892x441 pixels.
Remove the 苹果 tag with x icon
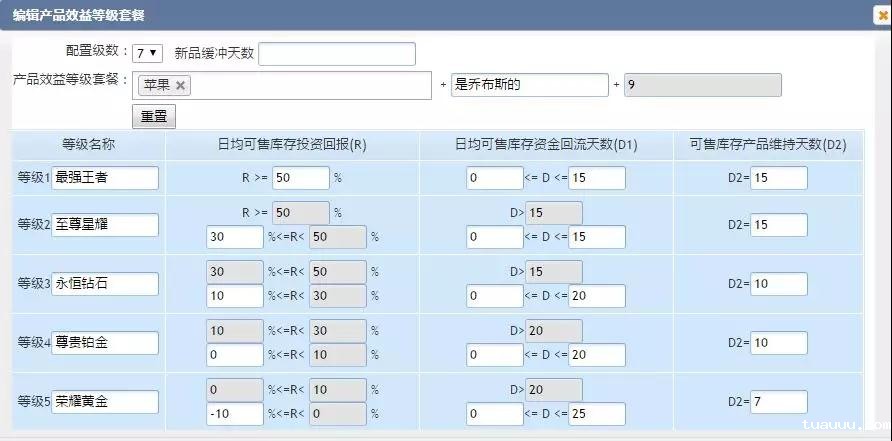pos(180,86)
